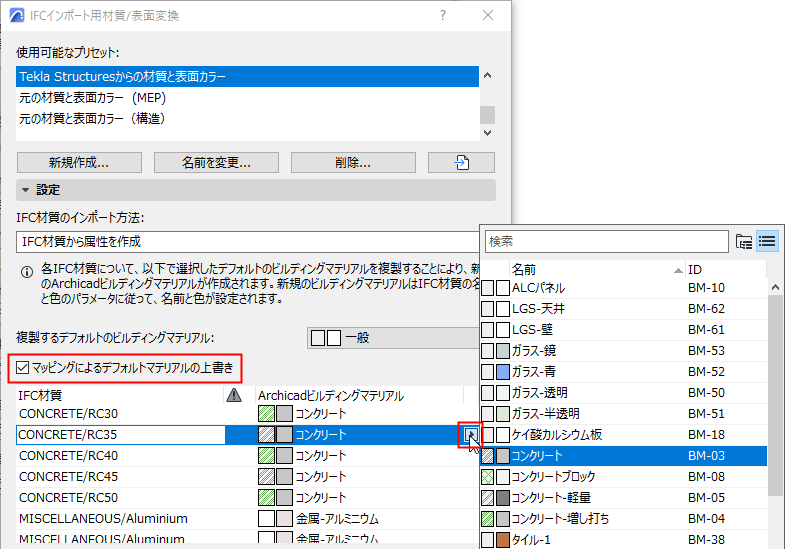Click hatch icon of コンクリートブロック row

tap(487, 476)
